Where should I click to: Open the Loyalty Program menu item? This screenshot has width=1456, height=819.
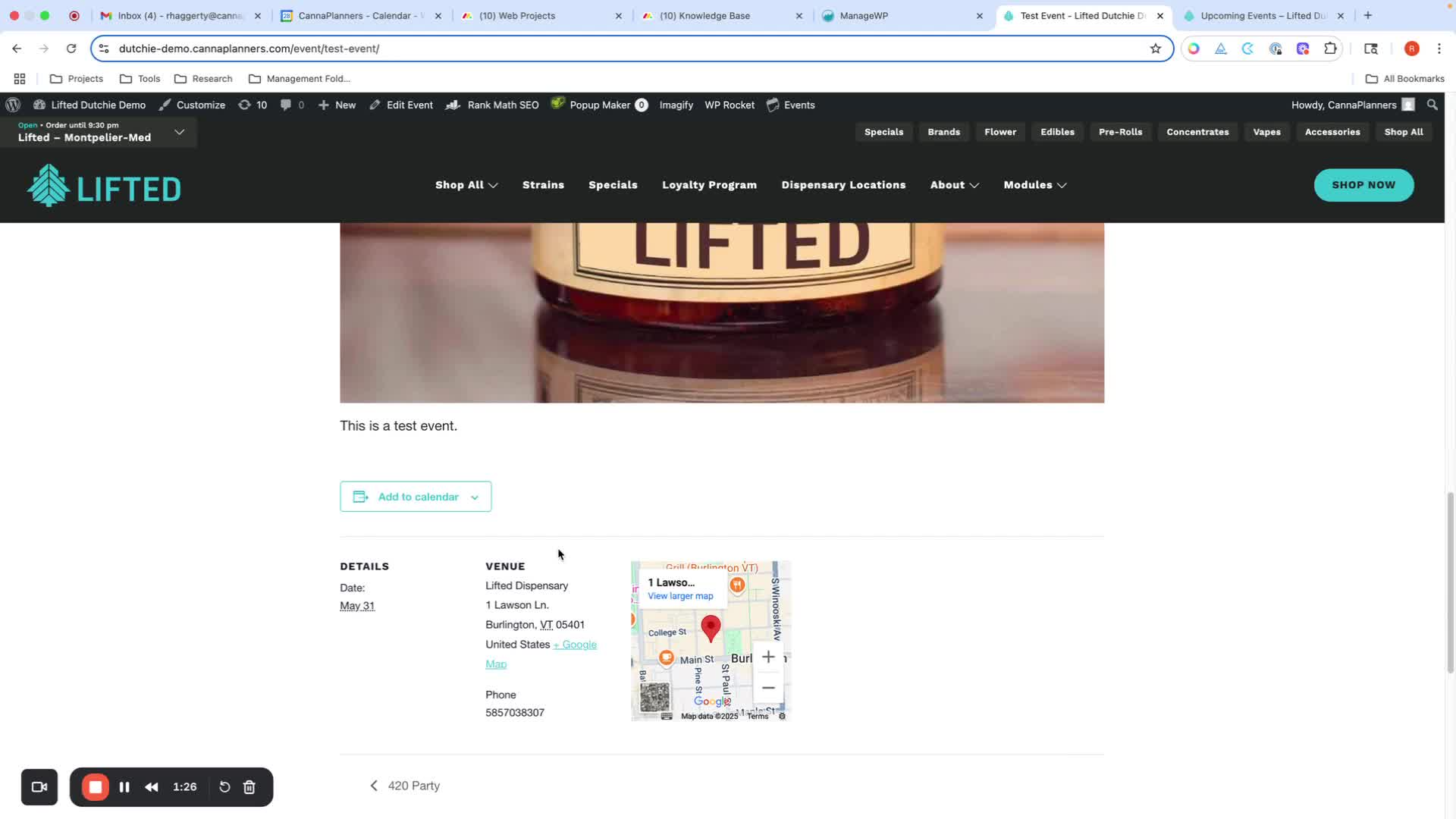(709, 185)
